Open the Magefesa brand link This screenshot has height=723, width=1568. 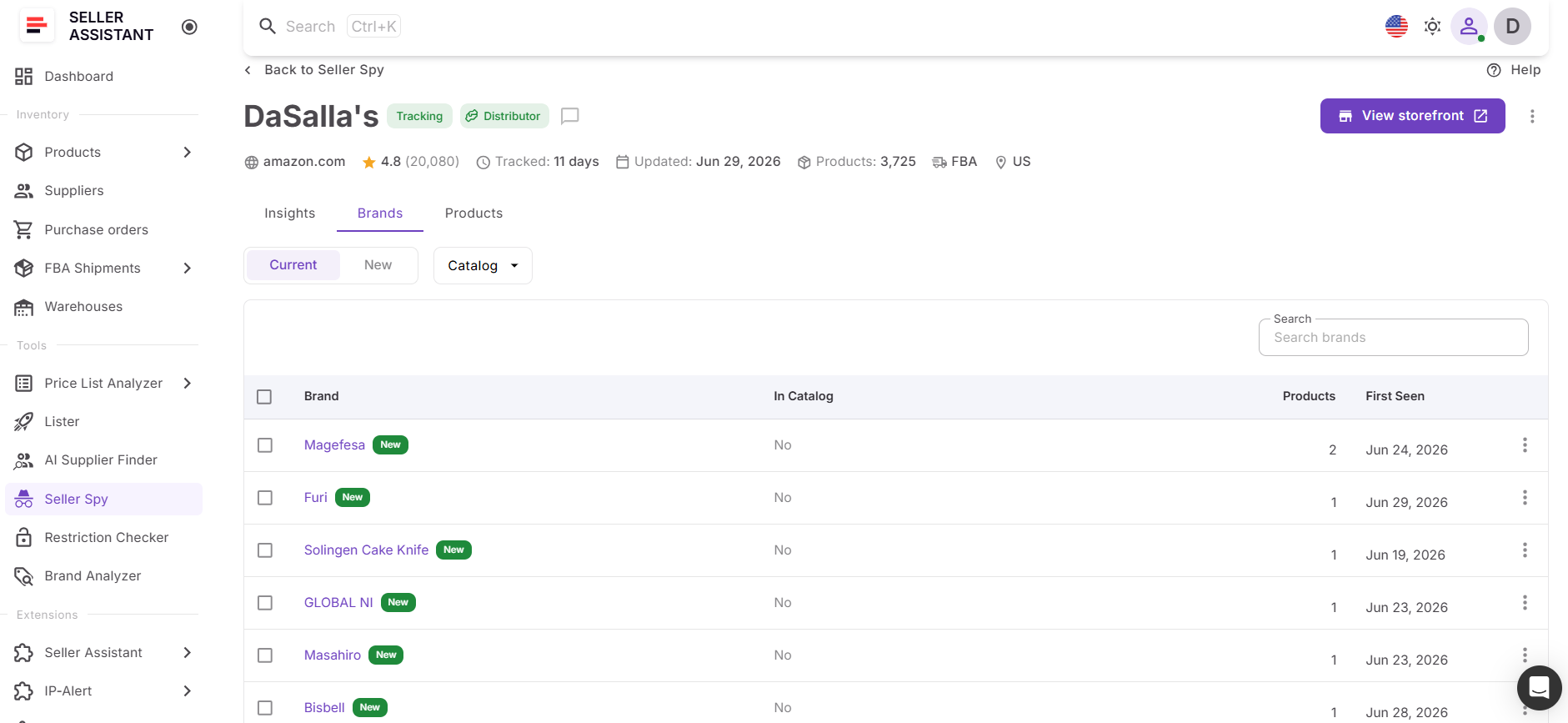point(334,445)
